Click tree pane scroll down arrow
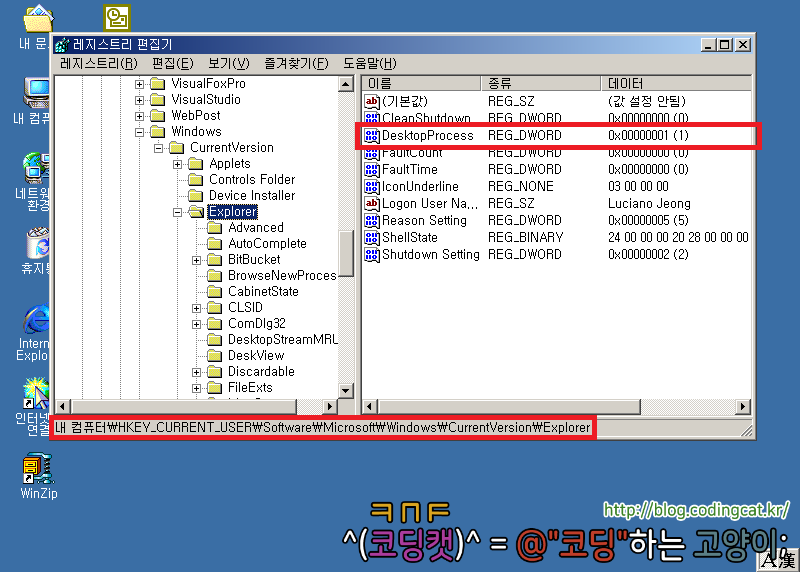Screen dimensions: 800x572 tap(346, 391)
